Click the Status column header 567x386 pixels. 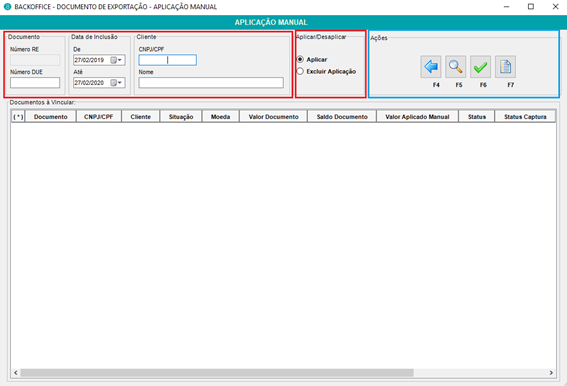click(477, 117)
